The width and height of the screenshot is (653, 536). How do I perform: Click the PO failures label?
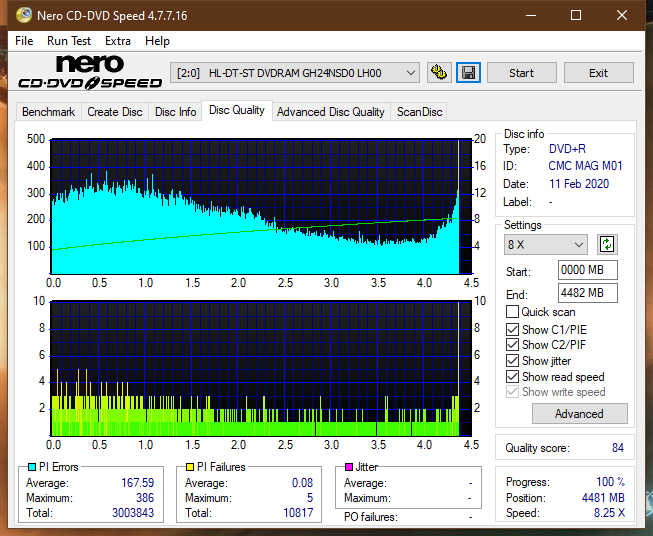click(x=371, y=517)
